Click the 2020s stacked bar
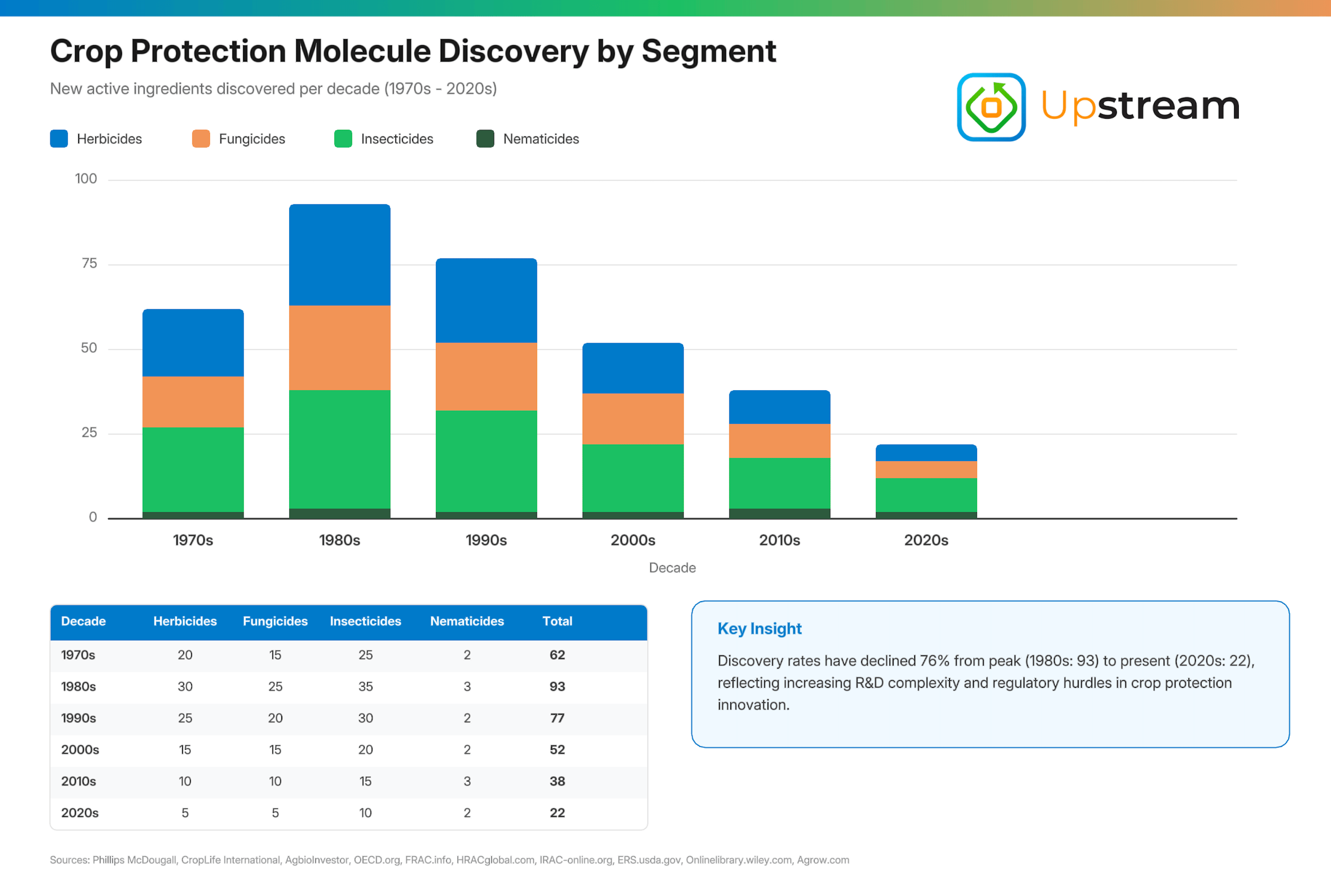The image size is (1331, 896). click(926, 481)
